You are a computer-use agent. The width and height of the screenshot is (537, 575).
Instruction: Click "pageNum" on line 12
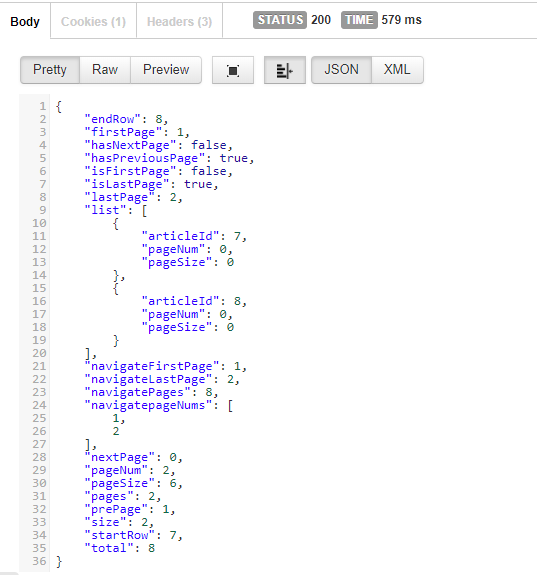(x=173, y=249)
